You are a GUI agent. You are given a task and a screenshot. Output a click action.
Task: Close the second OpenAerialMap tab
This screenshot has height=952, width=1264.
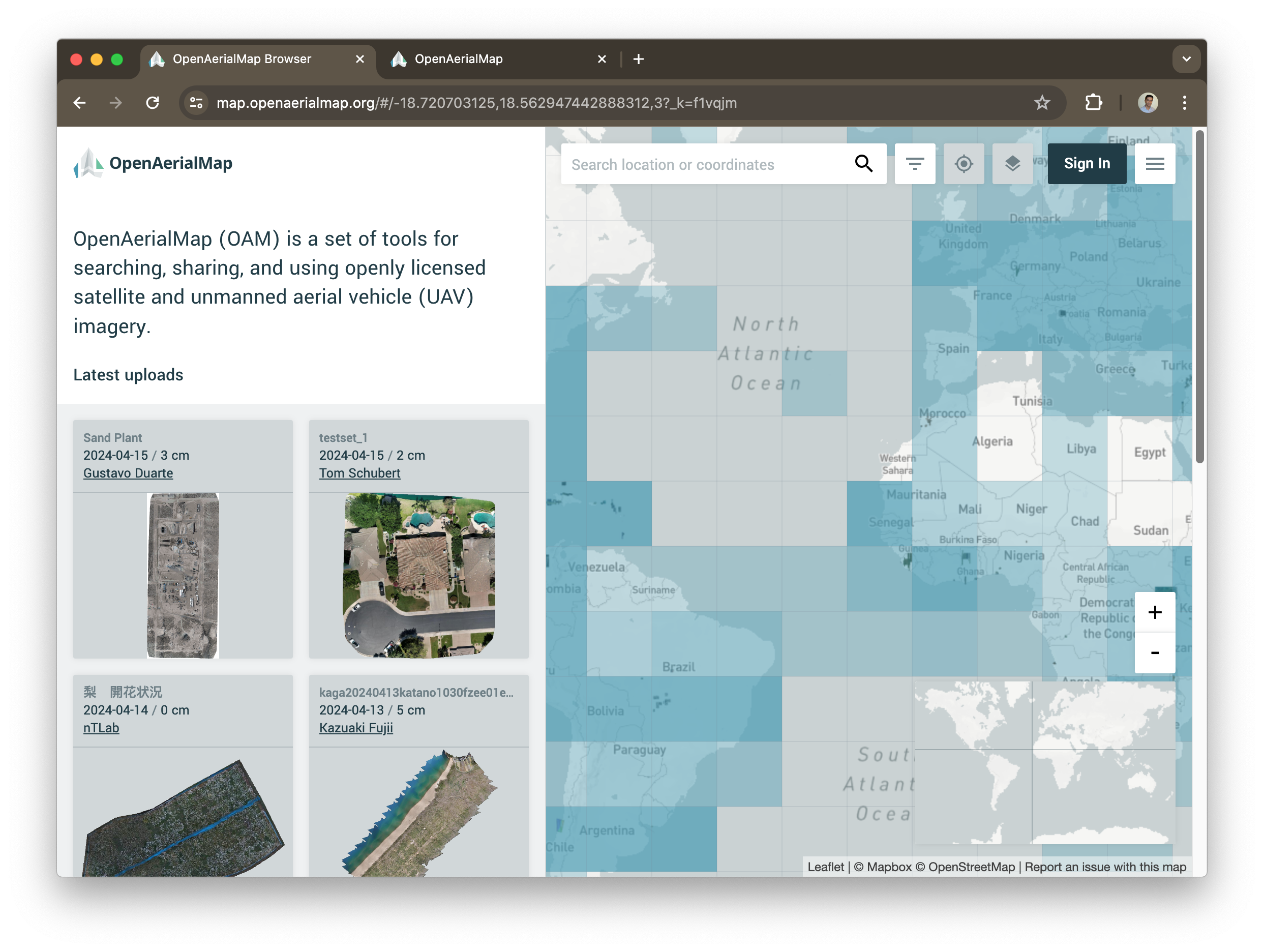click(601, 59)
